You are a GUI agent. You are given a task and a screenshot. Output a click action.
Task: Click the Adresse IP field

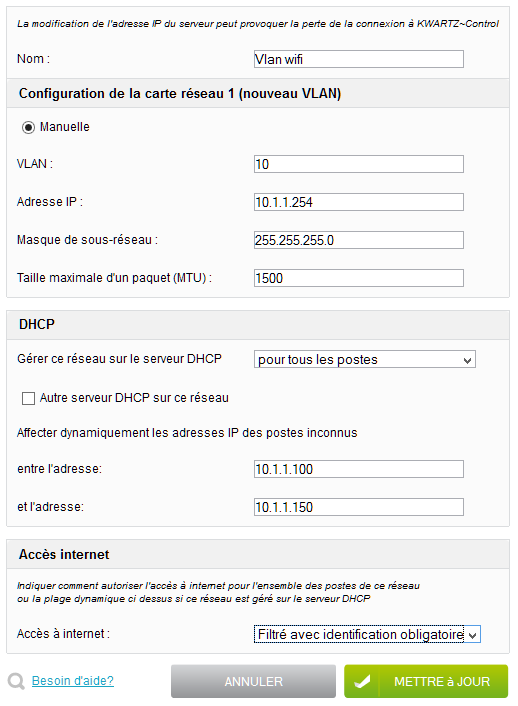tap(359, 202)
